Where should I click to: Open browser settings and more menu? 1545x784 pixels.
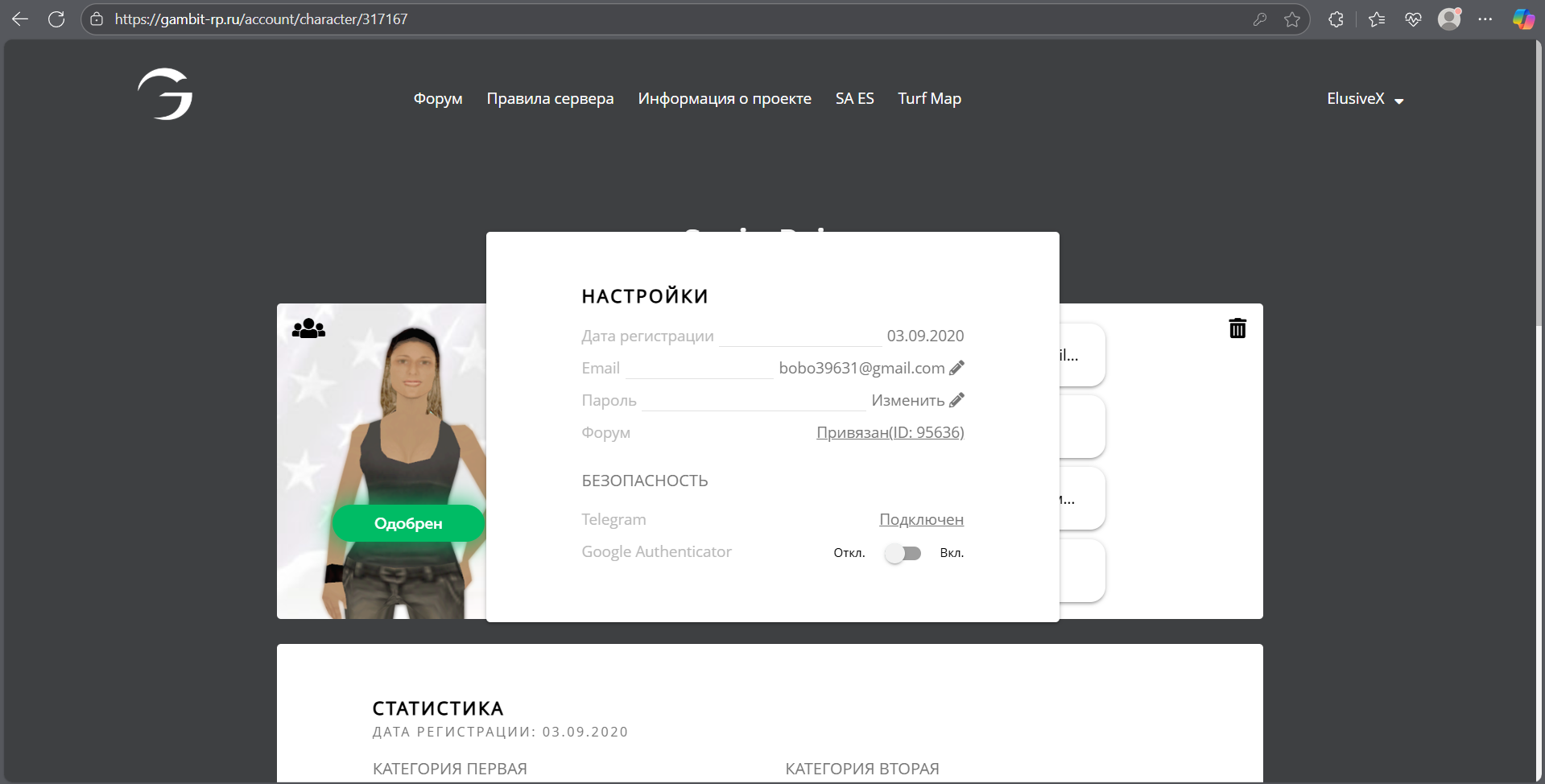click(1485, 19)
